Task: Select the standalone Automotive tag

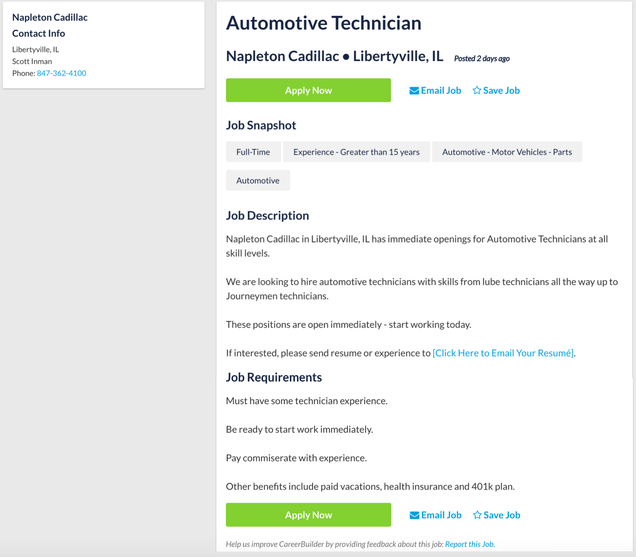Action: [x=258, y=180]
